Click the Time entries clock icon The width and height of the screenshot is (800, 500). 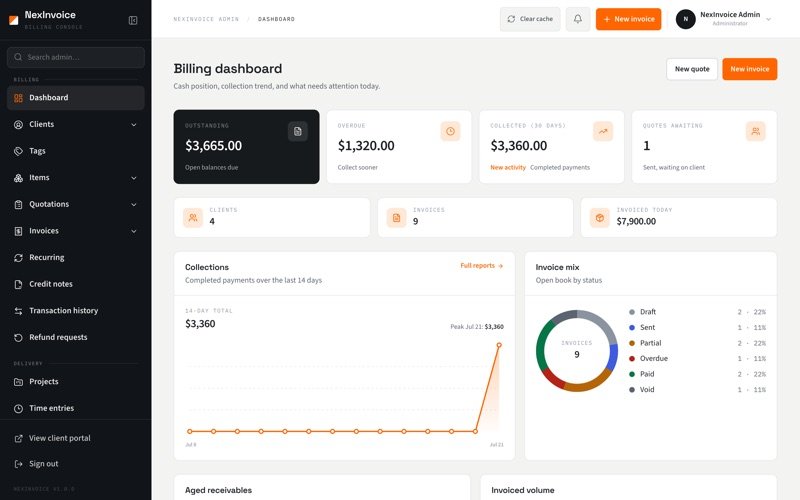(18, 408)
